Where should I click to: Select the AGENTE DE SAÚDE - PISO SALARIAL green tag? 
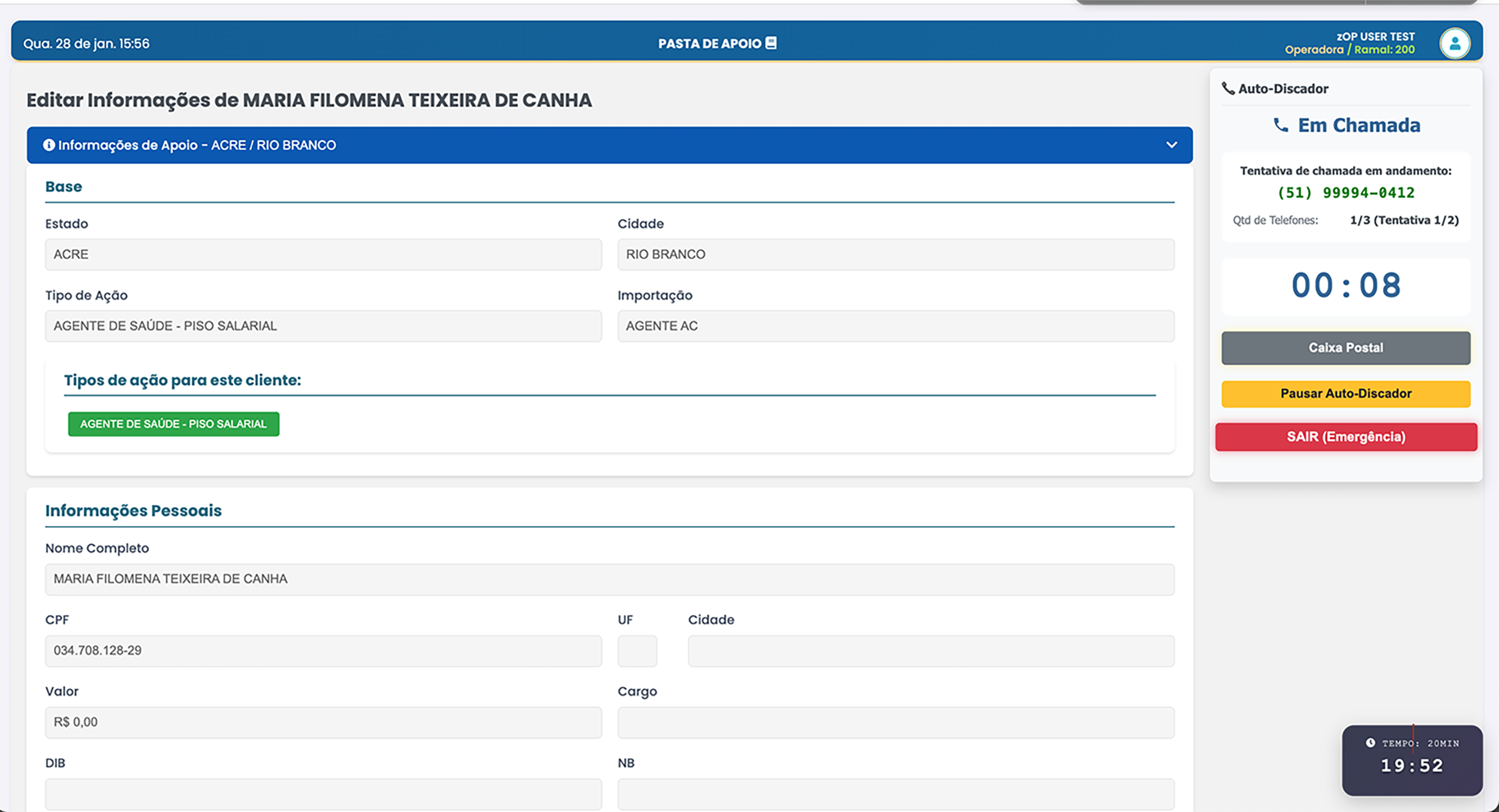[x=173, y=424]
